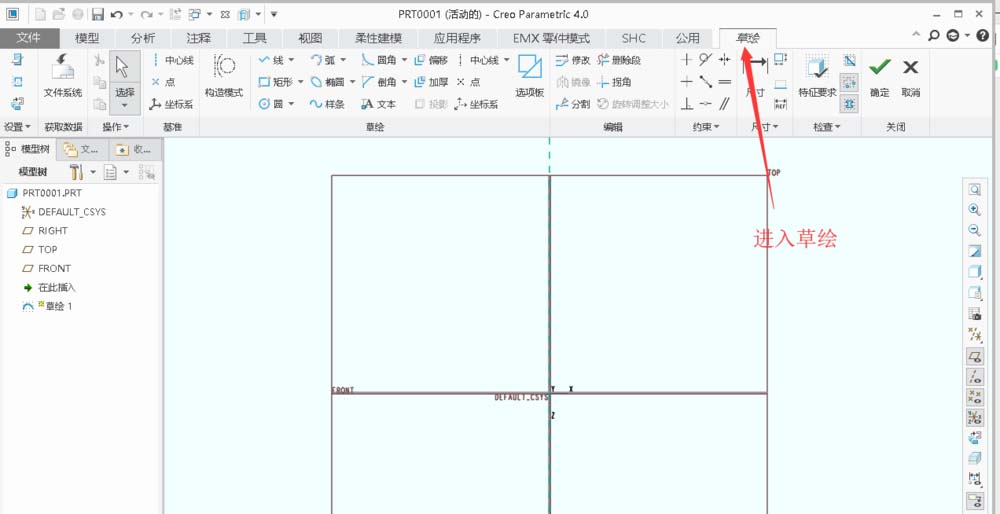Screen dimensions: 1000x514
Task: Add a datum Centerline (中心线) in 基准 group
Action: (x=173, y=60)
